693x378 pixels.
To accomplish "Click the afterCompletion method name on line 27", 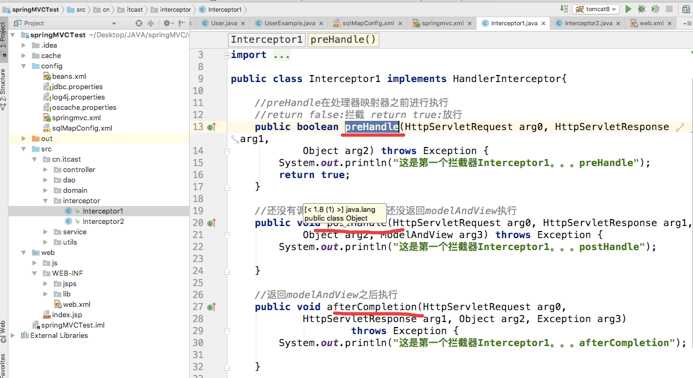I will click(371, 307).
